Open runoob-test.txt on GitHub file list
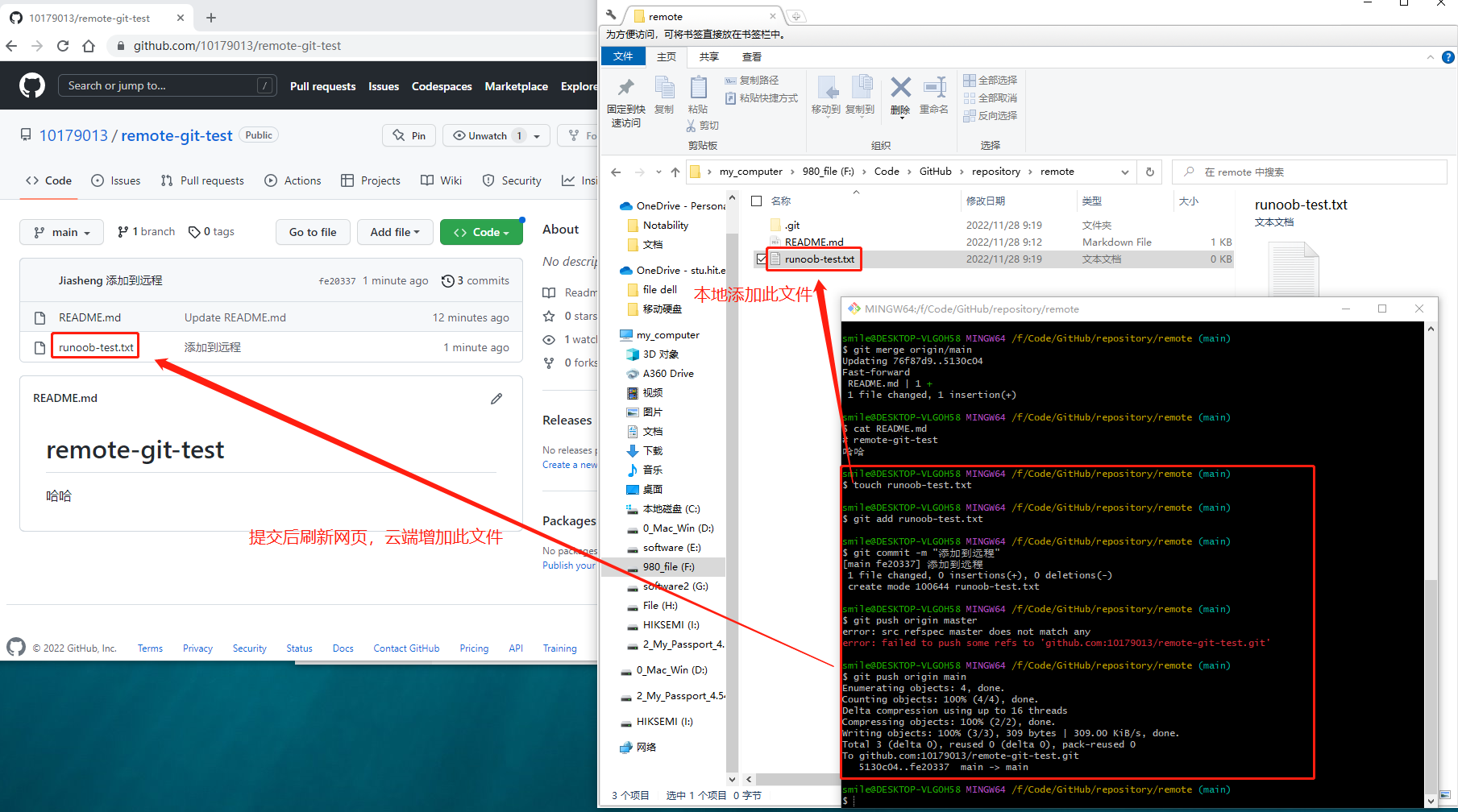 (96, 347)
